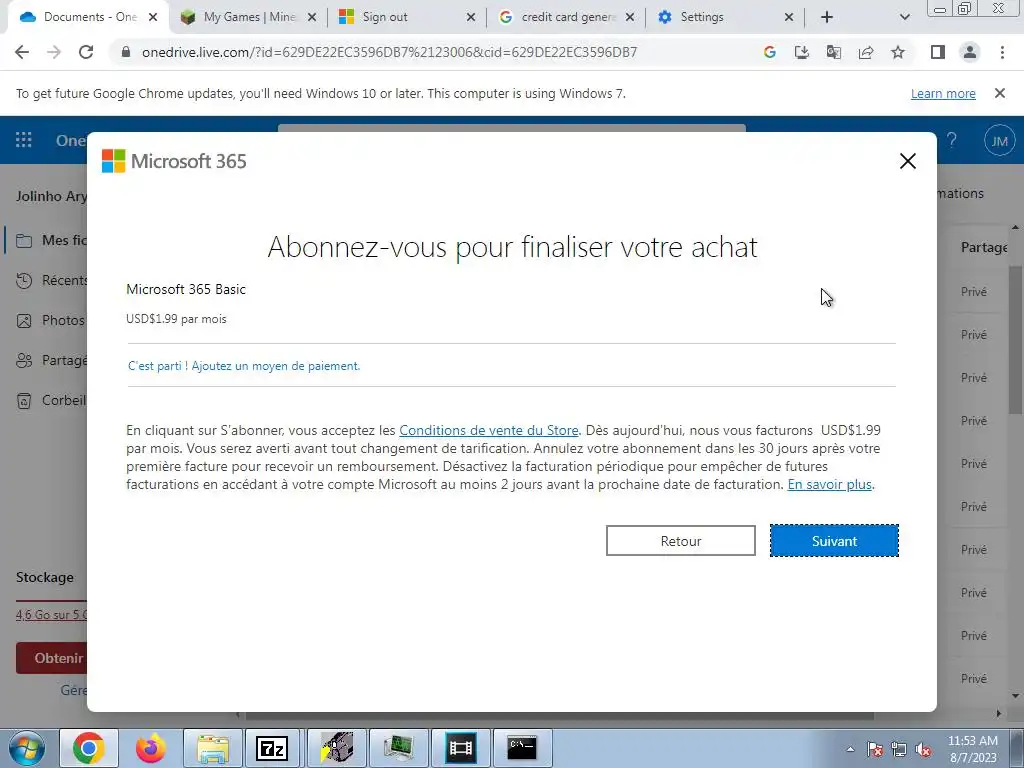This screenshot has width=1024, height=768.
Task: Click the red Obtenir storage button
Action: [52, 658]
